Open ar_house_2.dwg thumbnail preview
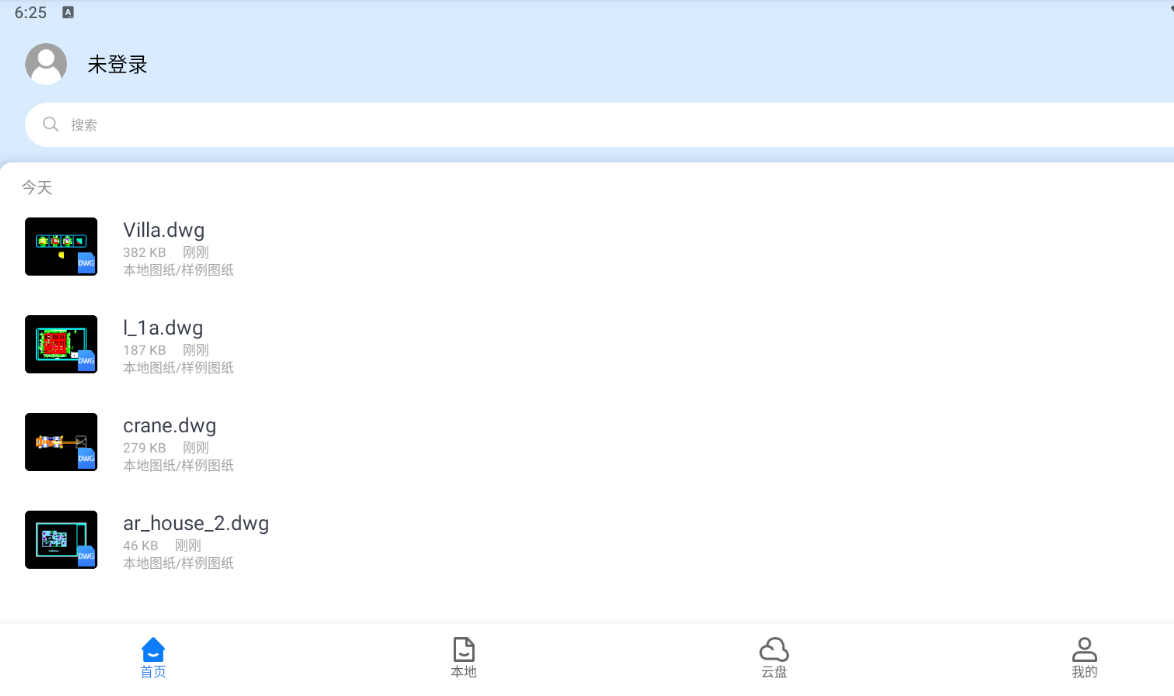1174x696 pixels. point(61,540)
